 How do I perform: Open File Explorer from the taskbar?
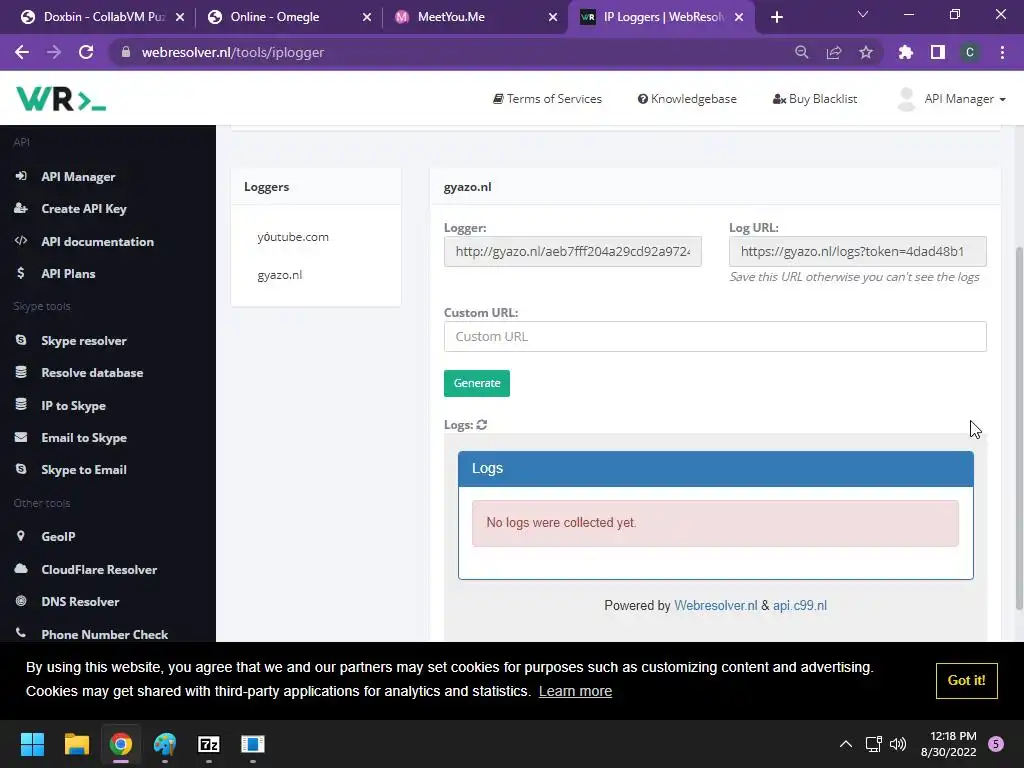(x=76, y=744)
